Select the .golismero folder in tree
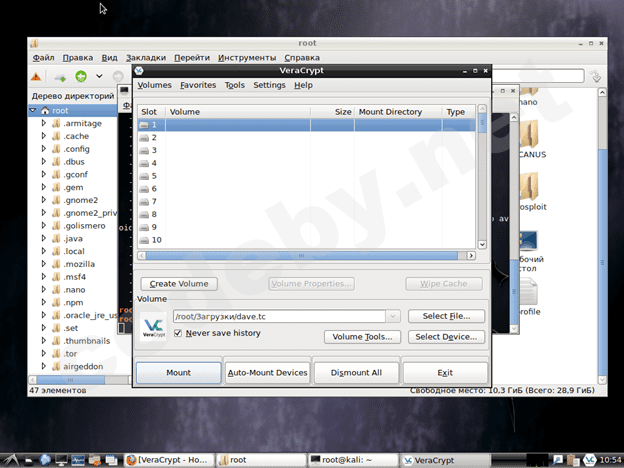Viewport: 624px width, 468px height. tap(84, 226)
